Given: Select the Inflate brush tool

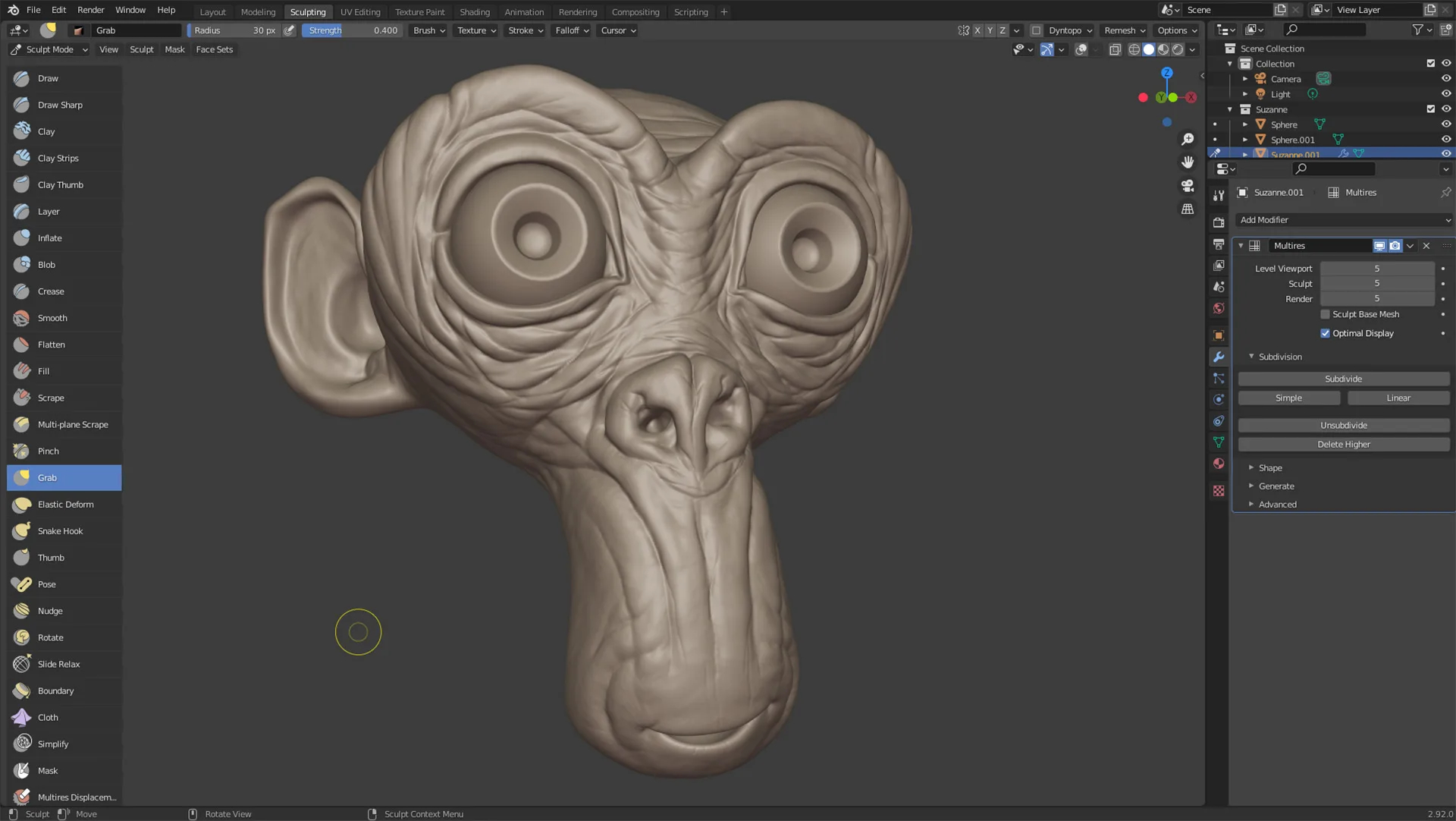Looking at the screenshot, I should tap(49, 238).
